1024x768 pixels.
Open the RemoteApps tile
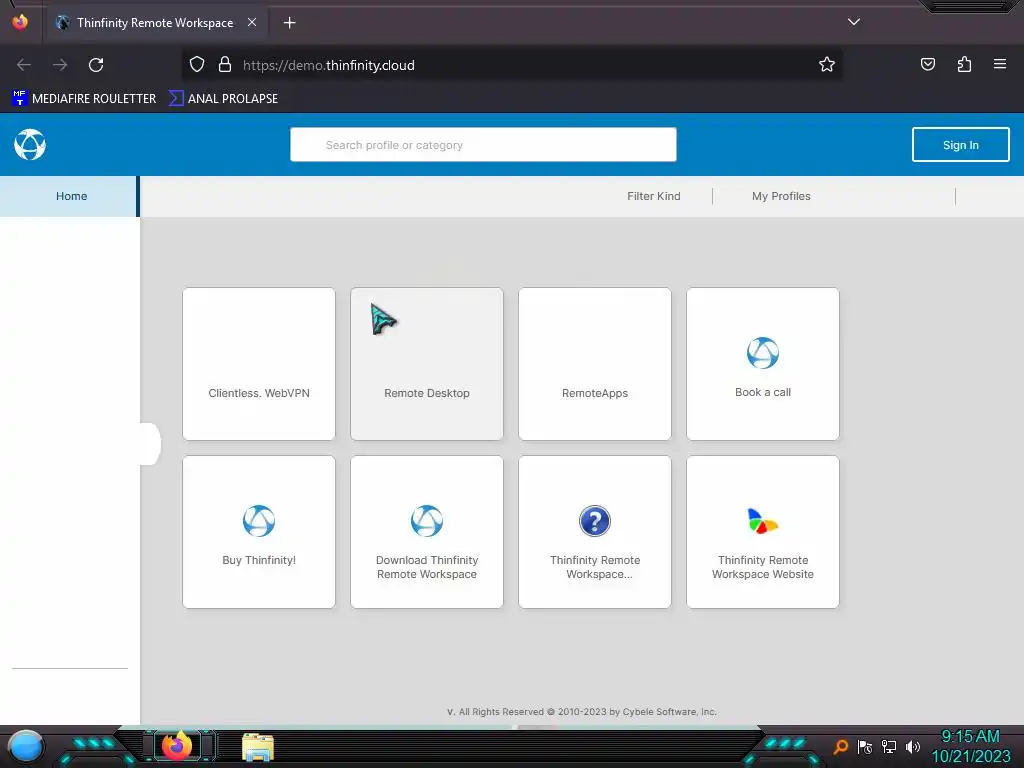(x=594, y=364)
